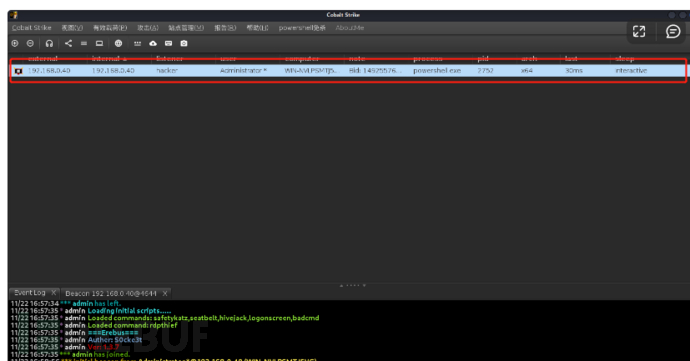The width and height of the screenshot is (690, 361).
Task: Open the AboutMe menu
Action: tap(350, 28)
